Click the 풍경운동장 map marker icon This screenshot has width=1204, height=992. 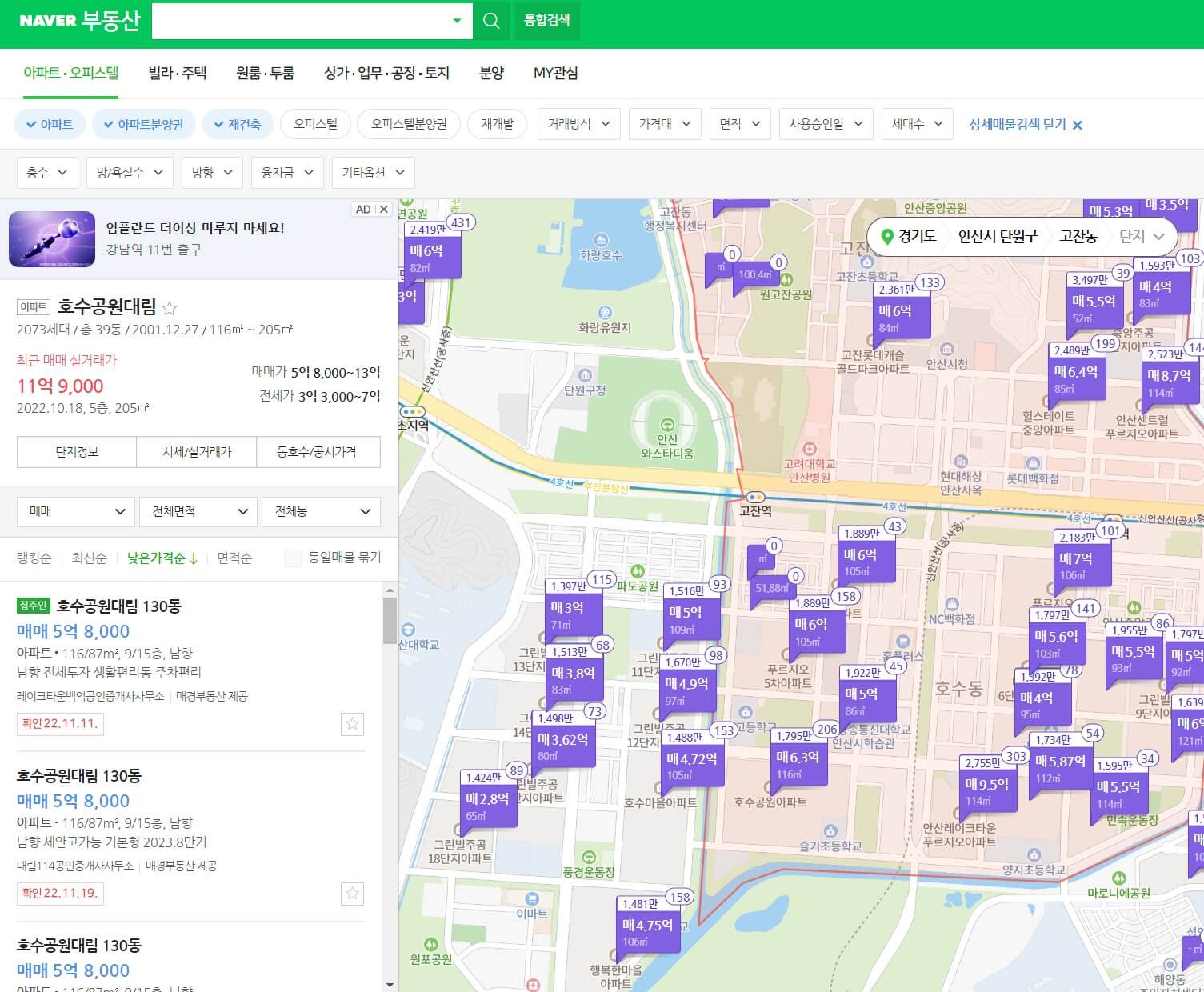[x=589, y=858]
